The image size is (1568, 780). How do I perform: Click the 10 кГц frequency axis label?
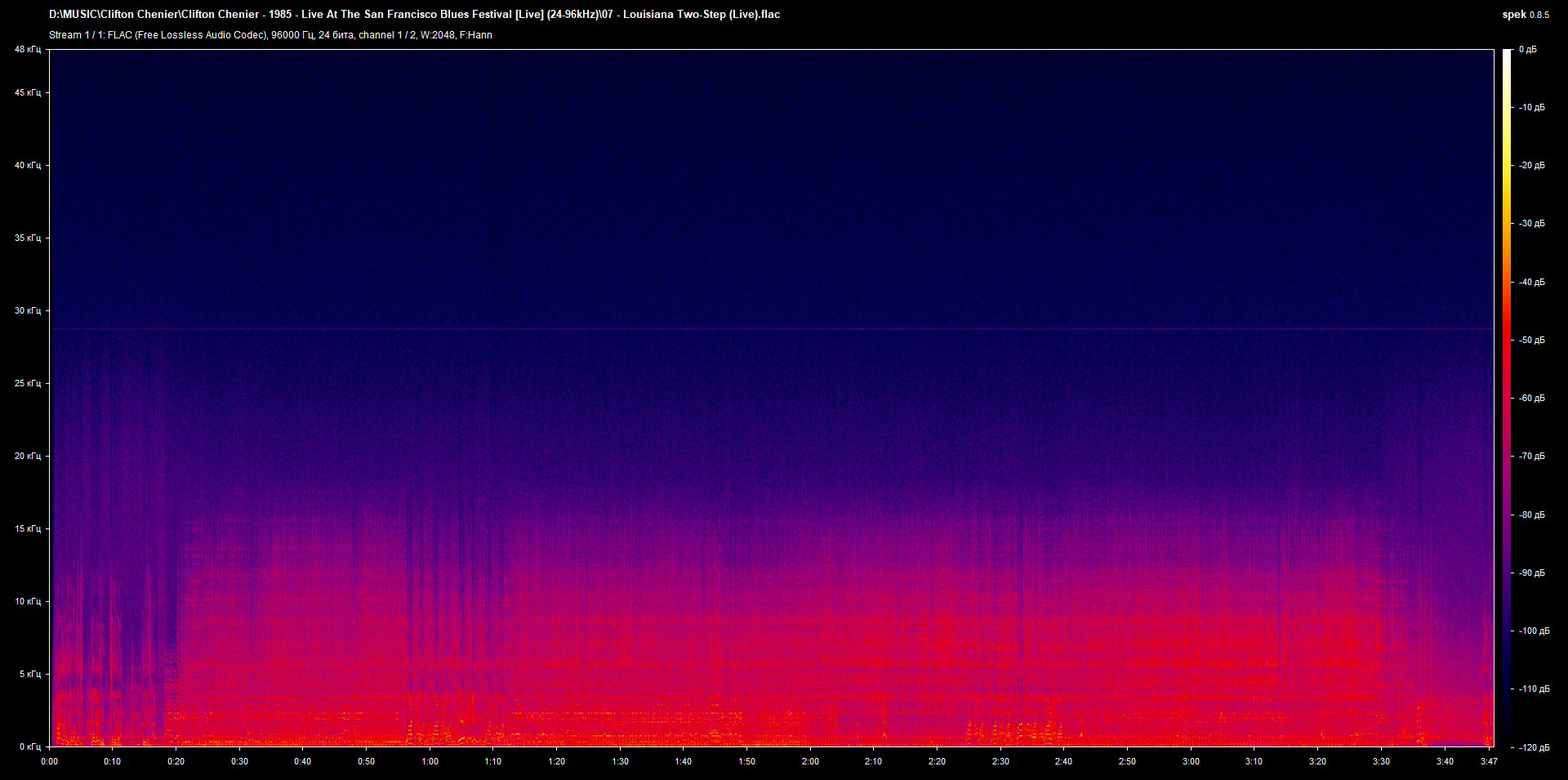28,601
